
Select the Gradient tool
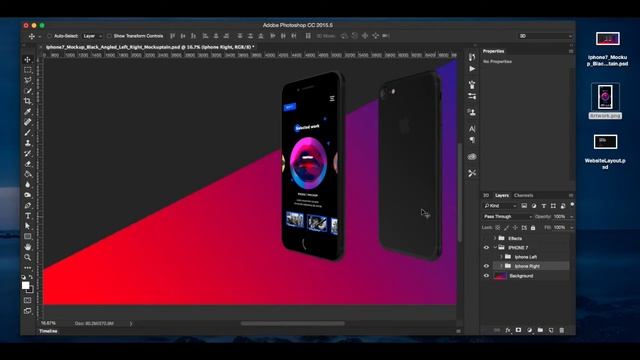tap(28, 174)
